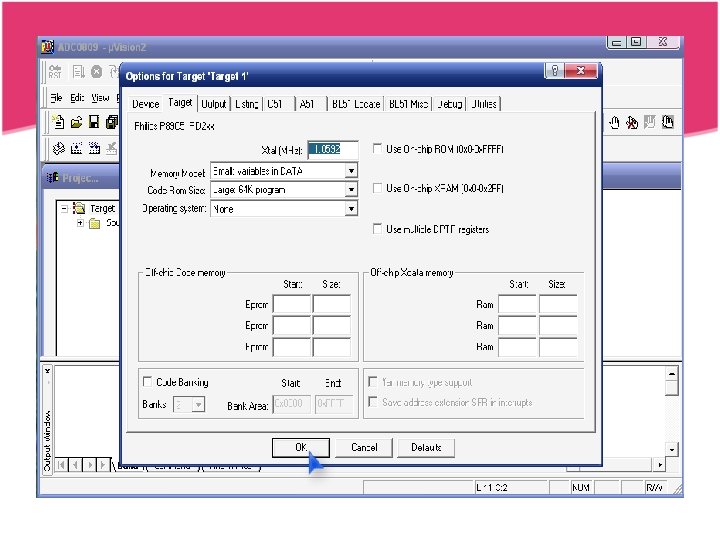This screenshot has width=720, height=540.
Task: Check Use multiple DPTR registers
Action: [377, 229]
